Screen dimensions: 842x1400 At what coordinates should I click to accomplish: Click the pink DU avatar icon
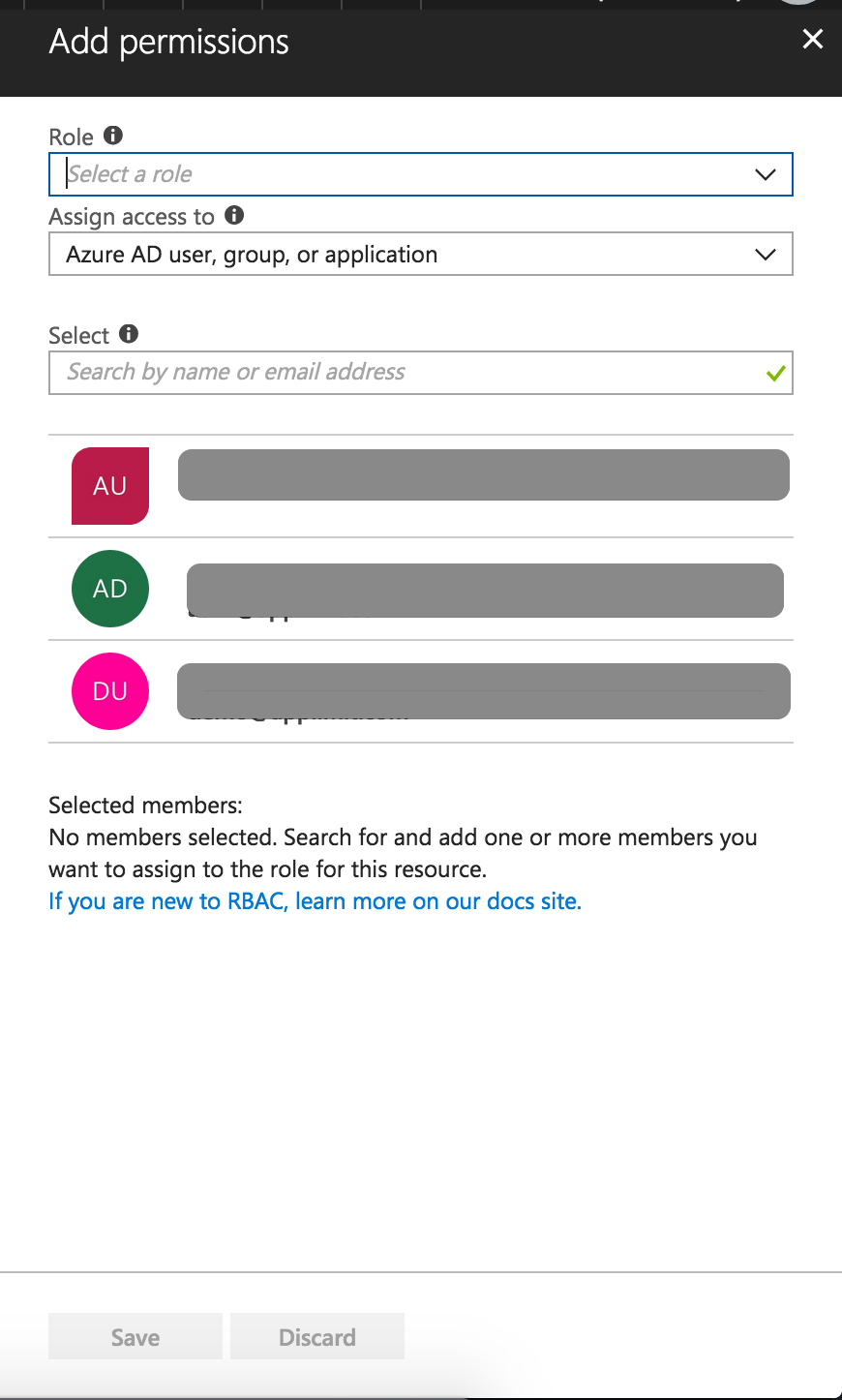110,691
